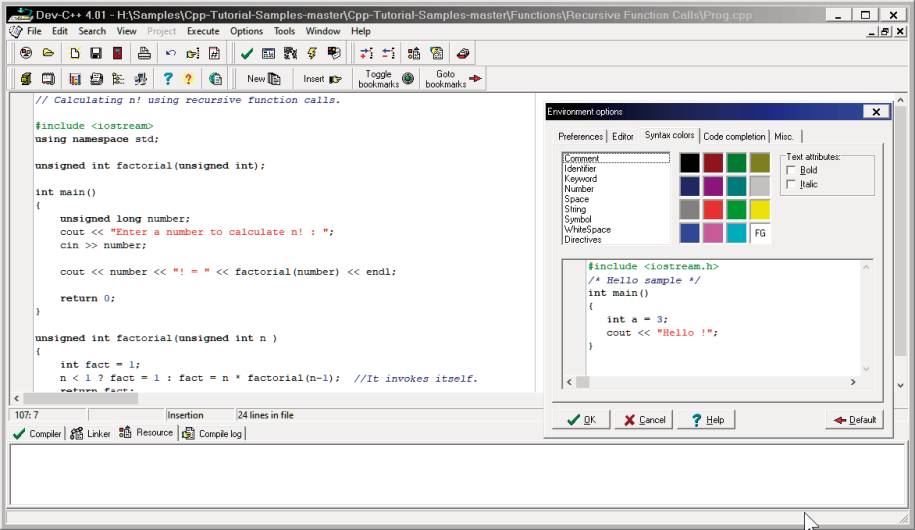Click the globe document toolbar icon

[215, 79]
